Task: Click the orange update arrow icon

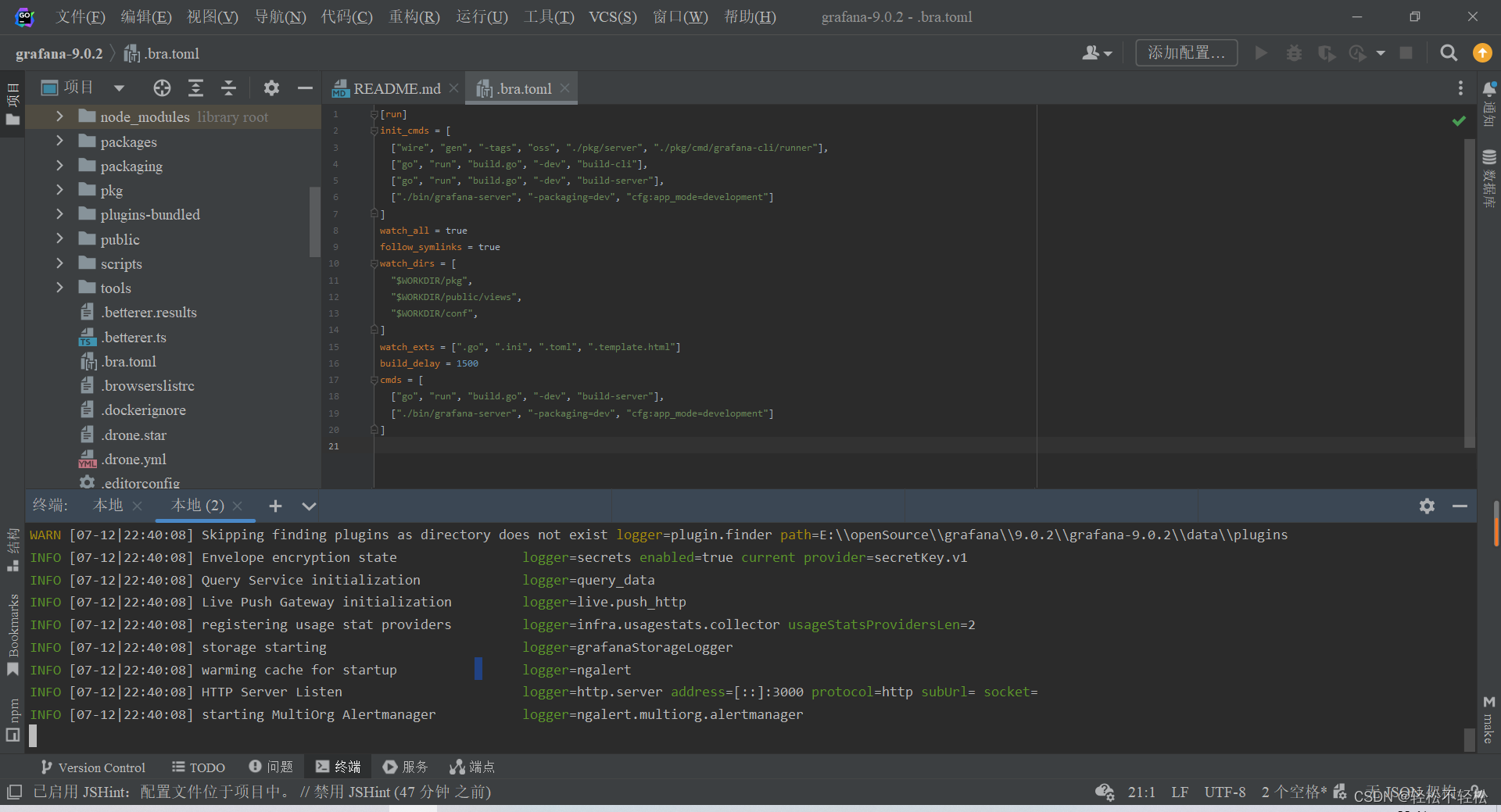Action: [x=1482, y=53]
